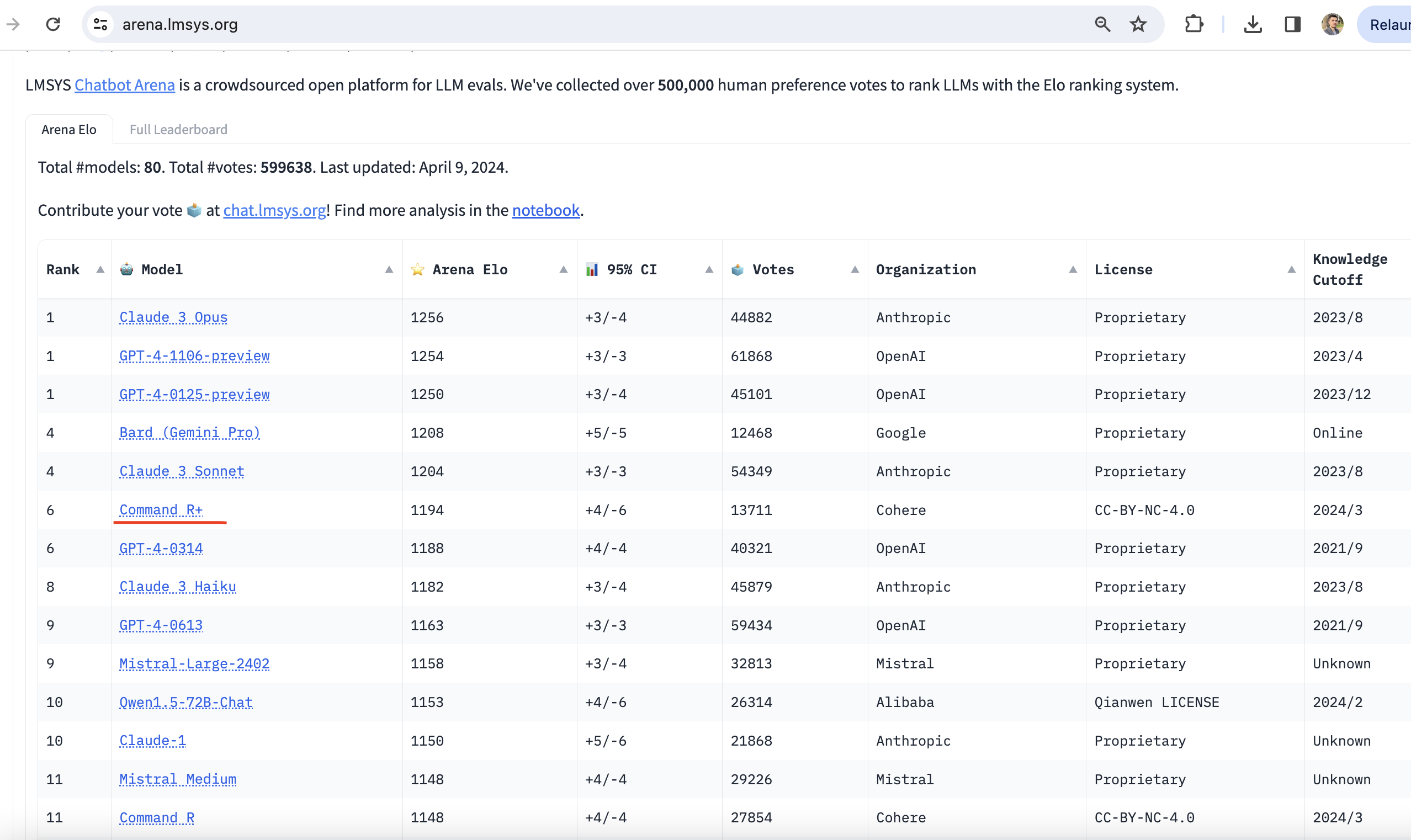Image resolution: width=1411 pixels, height=840 pixels.
Task: Switch to the Arena Elo tab
Action: (x=69, y=130)
